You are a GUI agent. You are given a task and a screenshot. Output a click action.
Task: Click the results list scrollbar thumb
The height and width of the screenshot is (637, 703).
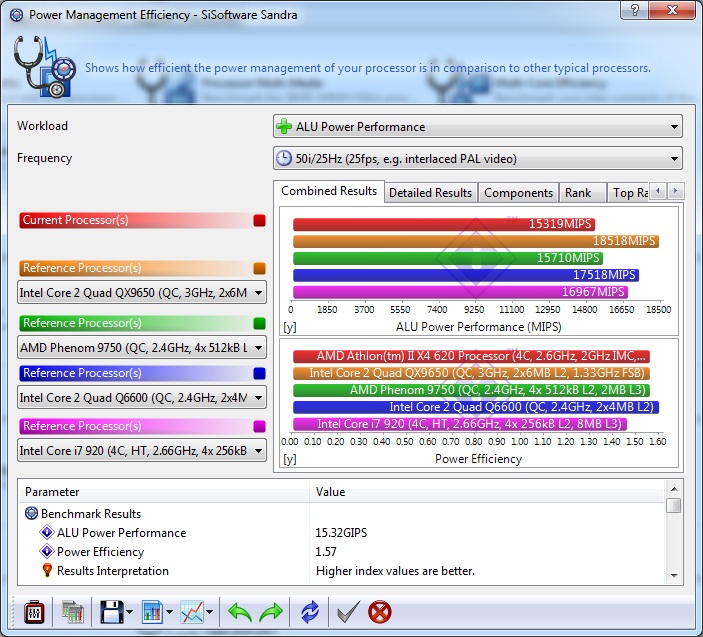674,506
